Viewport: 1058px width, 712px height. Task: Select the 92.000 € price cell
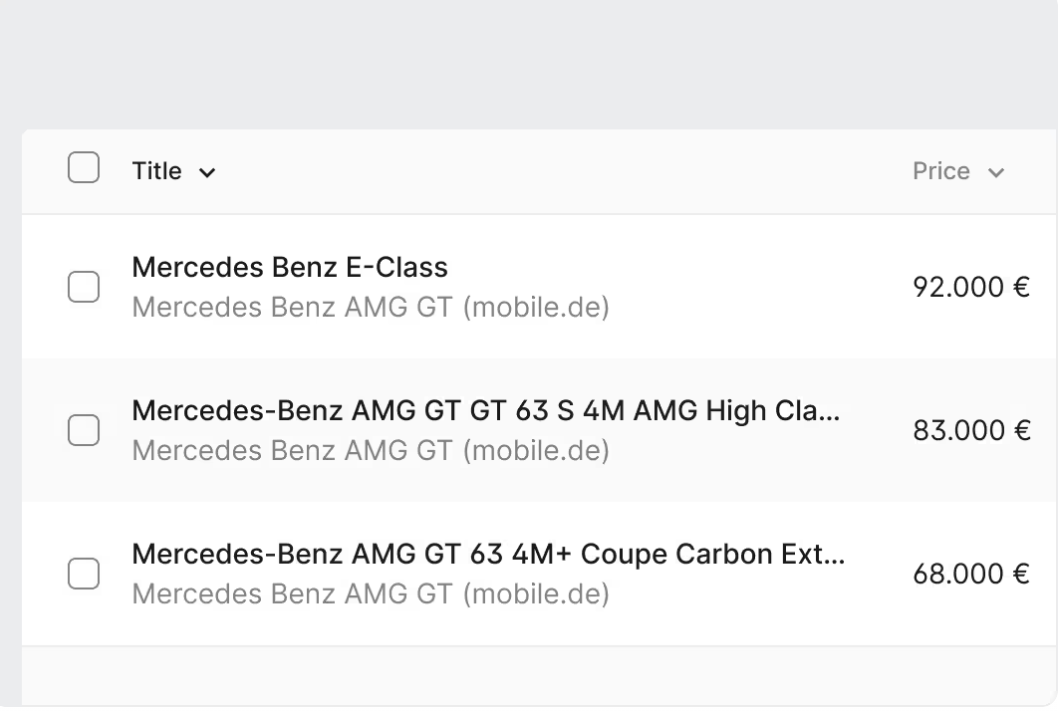click(971, 287)
